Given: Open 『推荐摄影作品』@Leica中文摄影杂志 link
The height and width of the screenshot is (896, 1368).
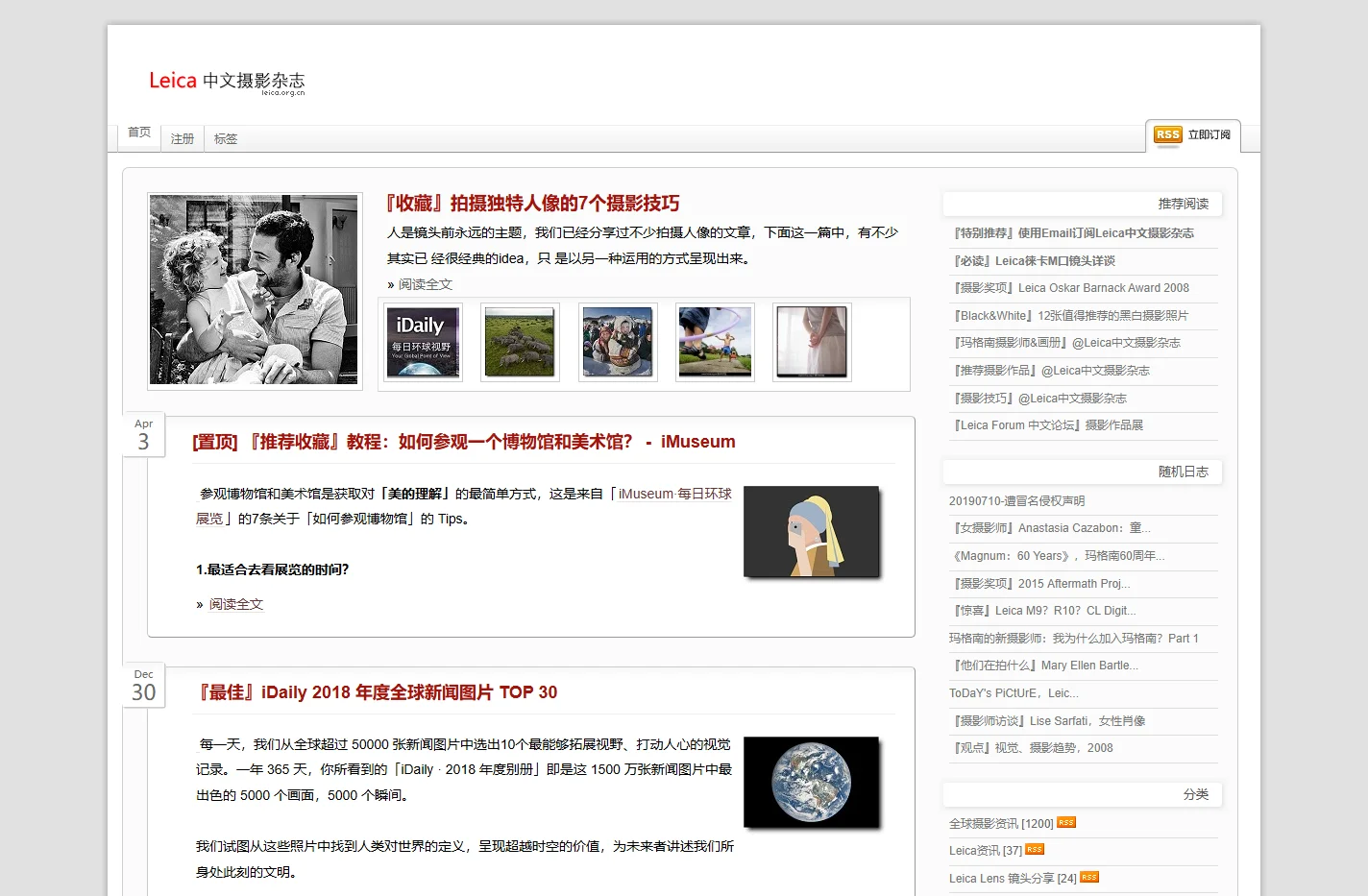Looking at the screenshot, I should click(1050, 371).
